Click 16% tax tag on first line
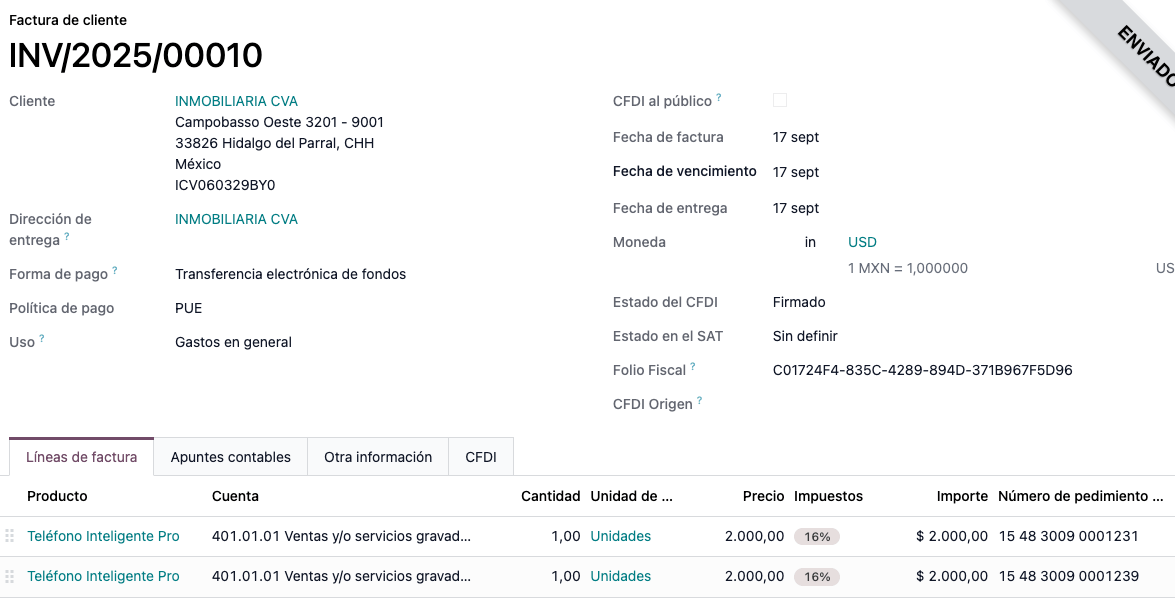Screen dimensions: 1175x609 coord(817,536)
